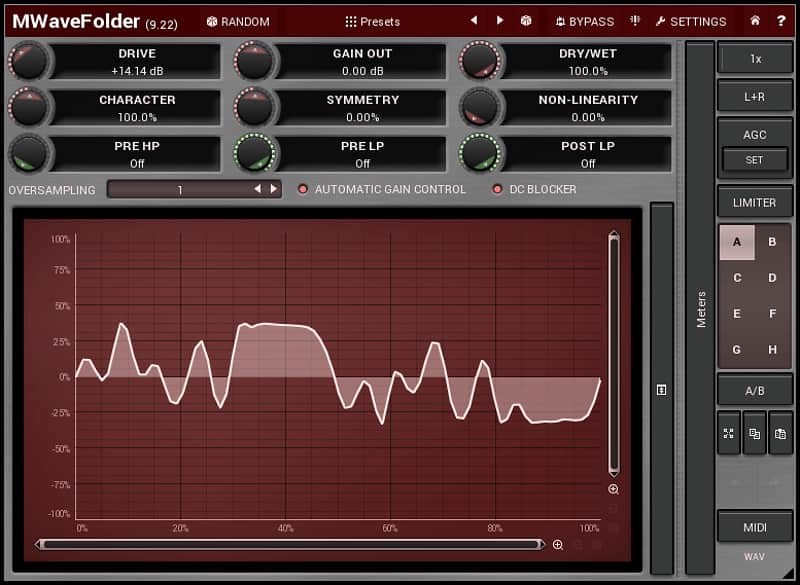Toggle the BYPASS button
The height and width of the screenshot is (585, 800).
[585, 21]
